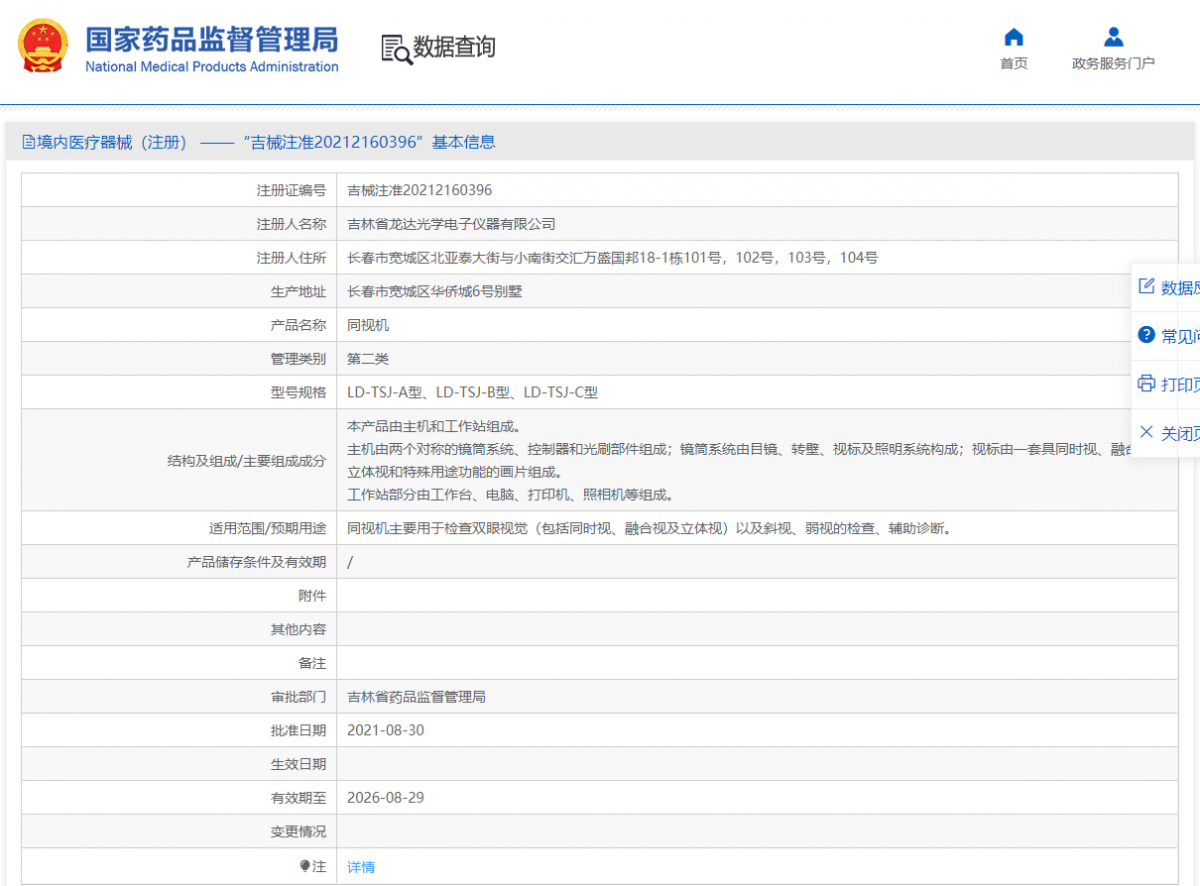Screen dimensions: 1200x886
Task: Open 政务服务门户 via person icon
Action: pos(1113,38)
